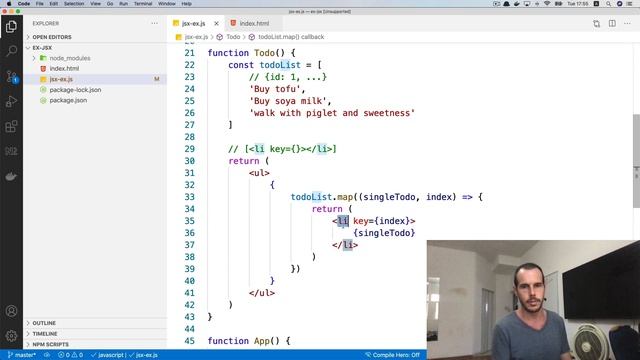Image resolution: width=640 pixels, height=360 pixels.
Task: Click 'Buy tofu' string on line 24
Action: (x=274, y=89)
